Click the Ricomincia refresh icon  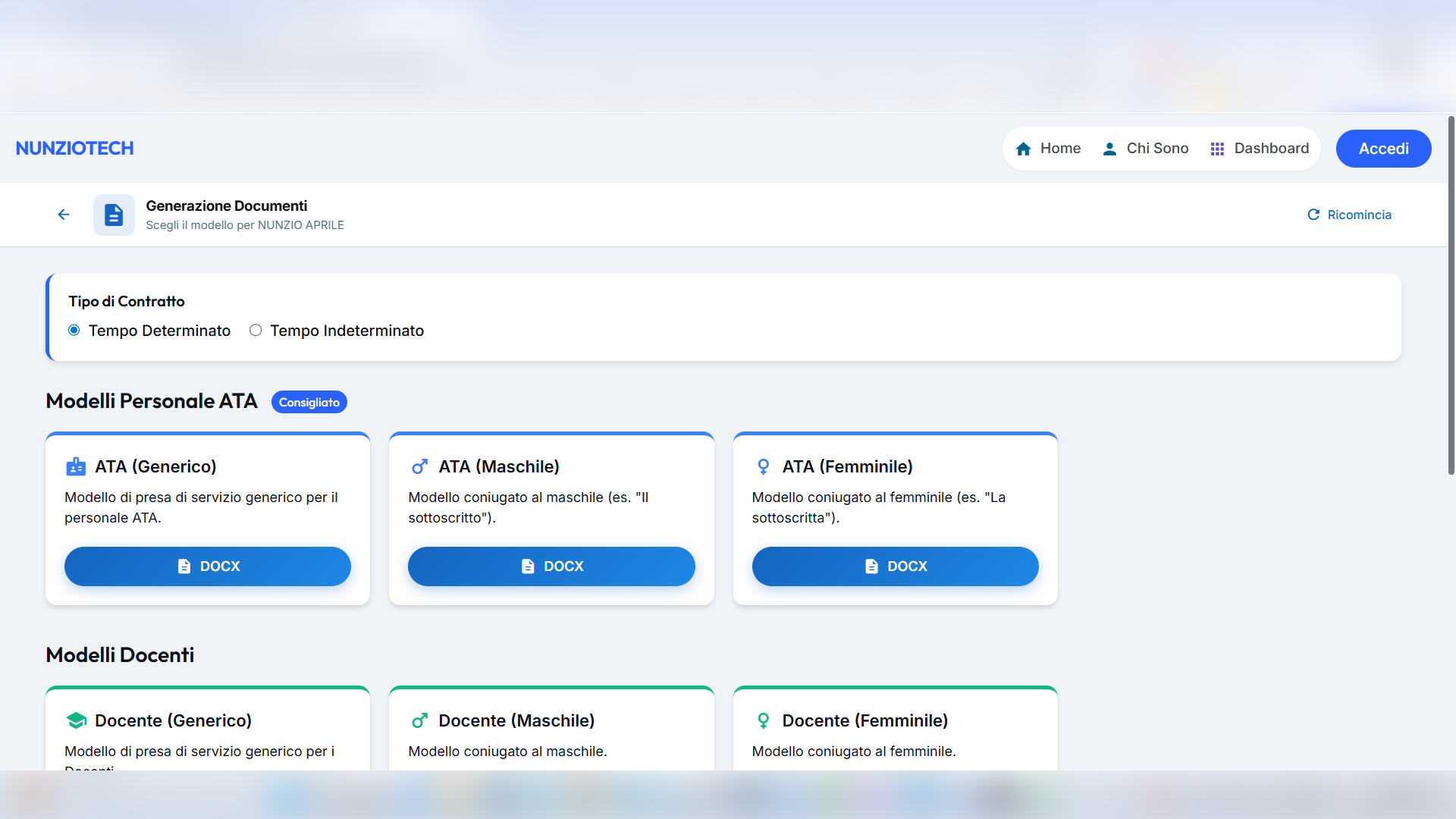pyautogui.click(x=1313, y=215)
